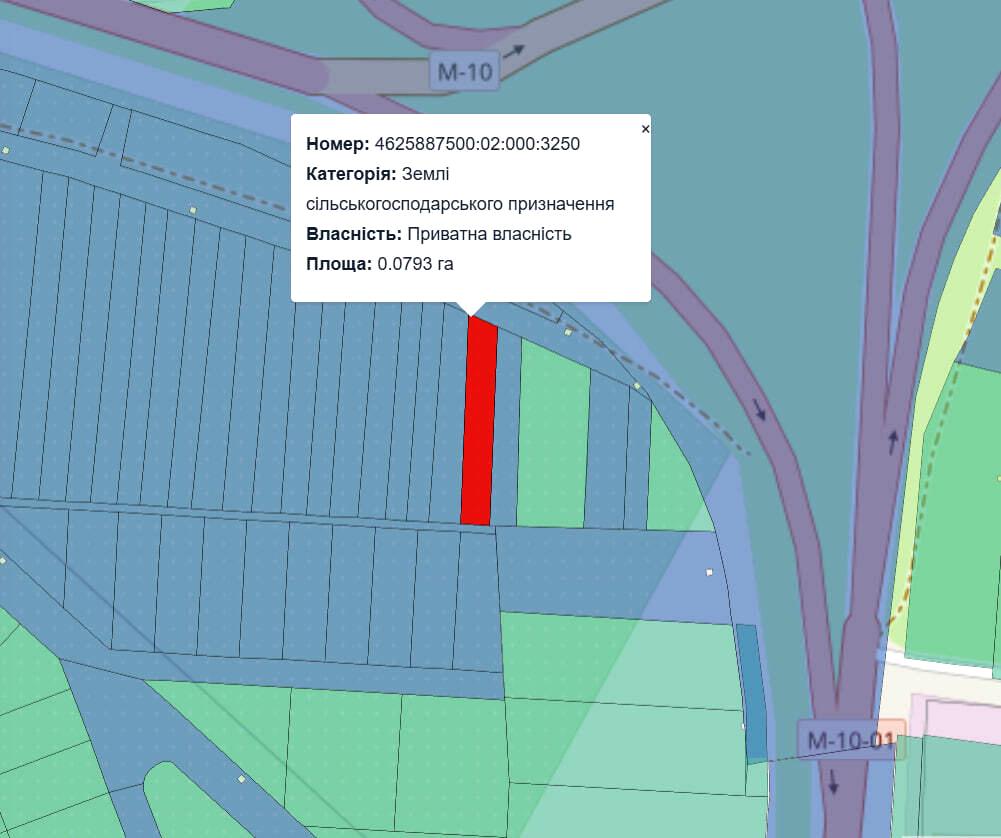Click the upward arrow on the right road
This screenshot has width=1001, height=838.
coord(893,439)
